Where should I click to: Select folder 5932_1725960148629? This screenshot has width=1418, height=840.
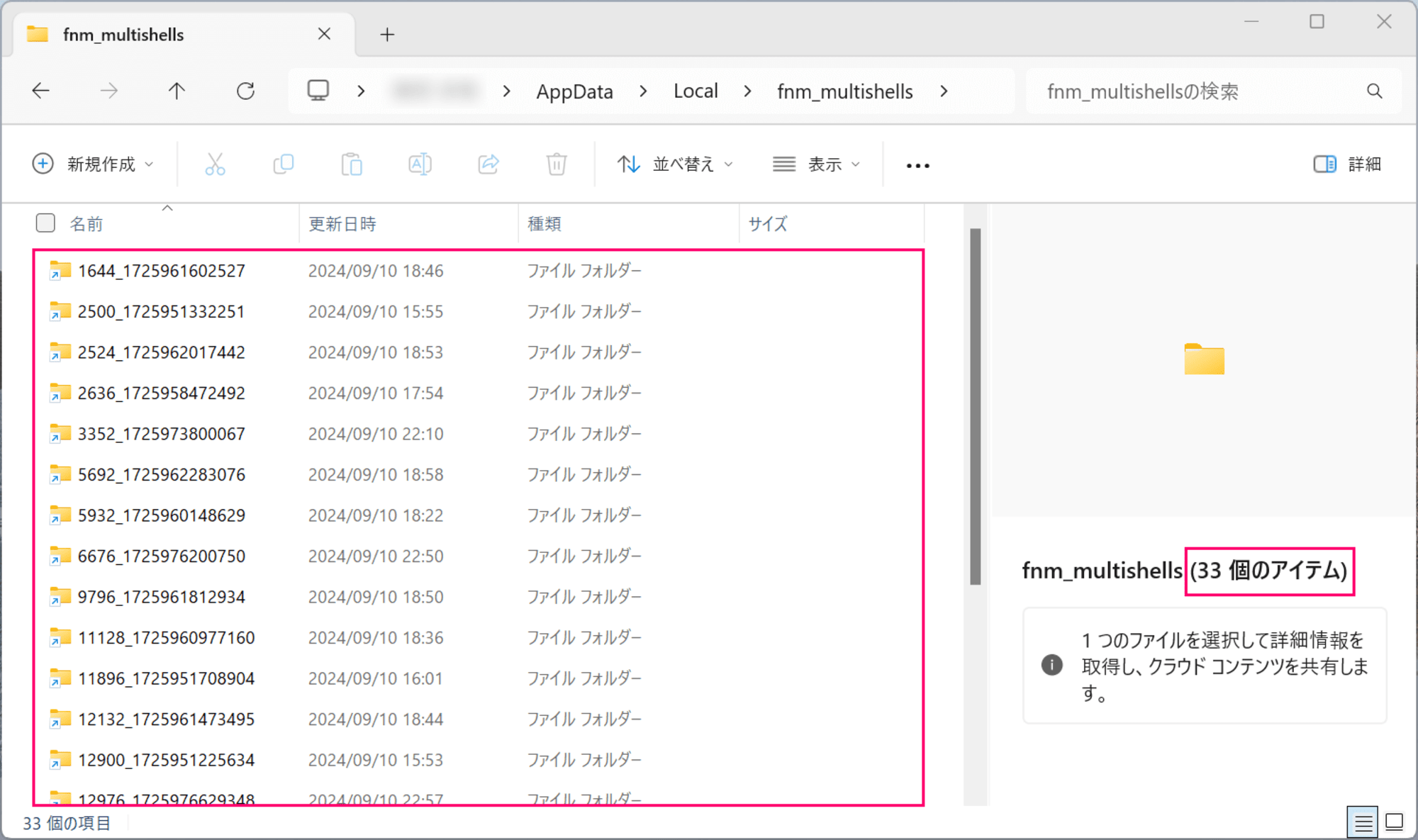click(161, 515)
